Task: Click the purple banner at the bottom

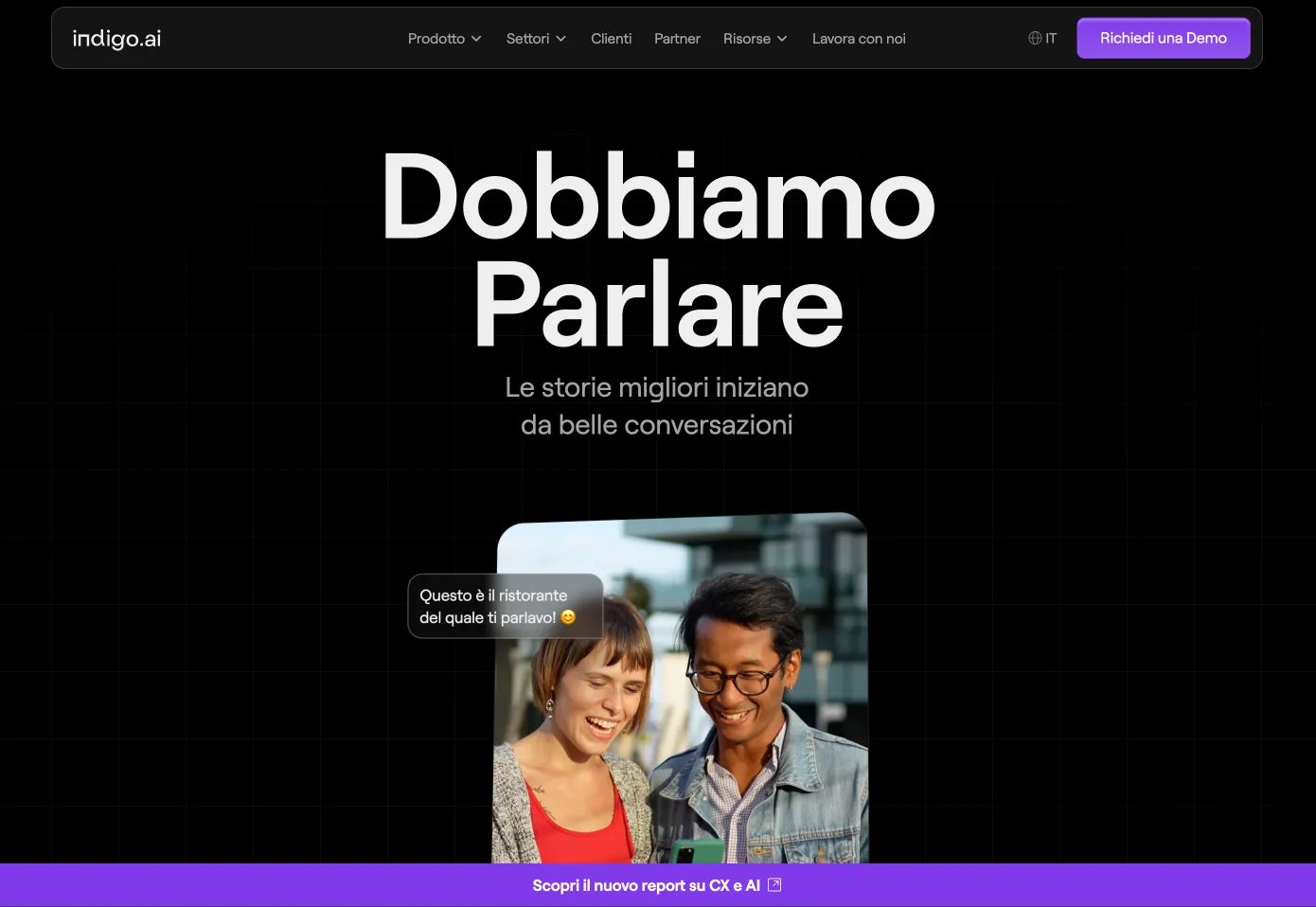Action: pos(657,884)
